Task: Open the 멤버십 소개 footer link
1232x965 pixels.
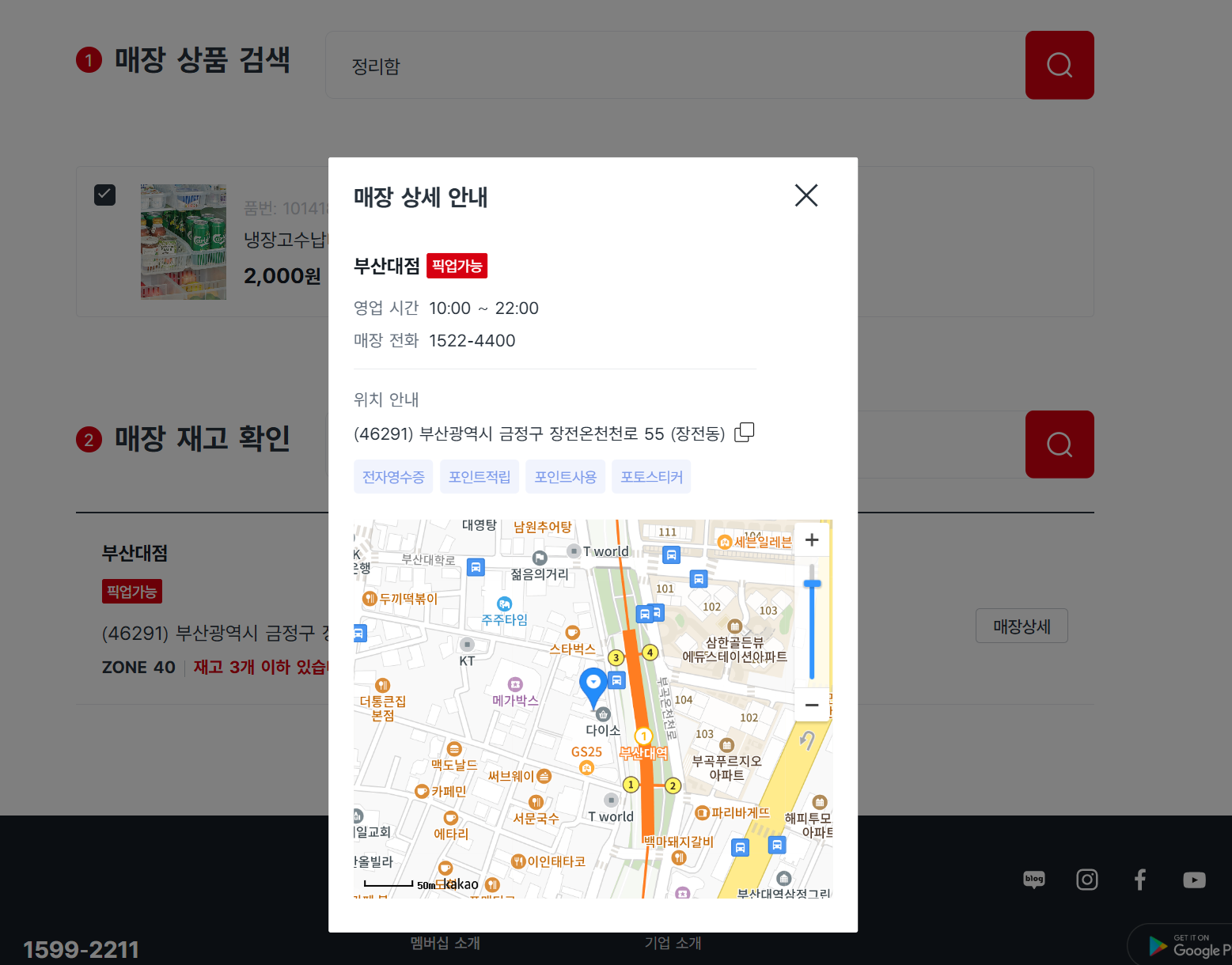Action: (445, 942)
